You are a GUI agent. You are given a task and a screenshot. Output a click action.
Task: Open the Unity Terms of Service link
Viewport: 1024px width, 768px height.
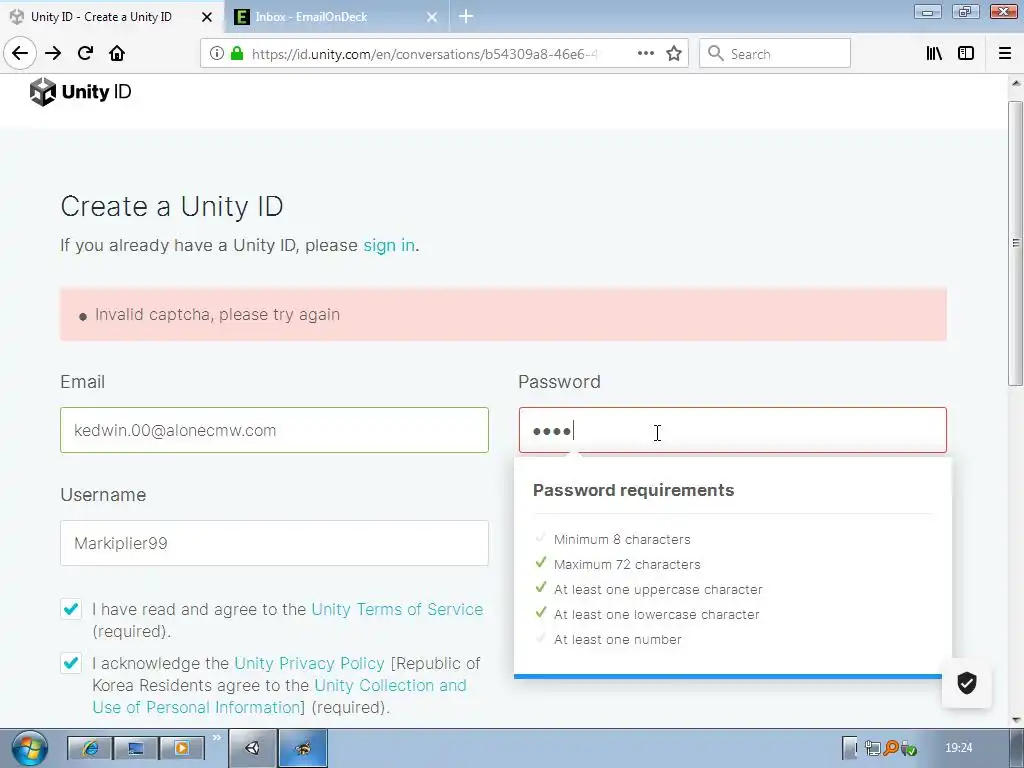397,609
